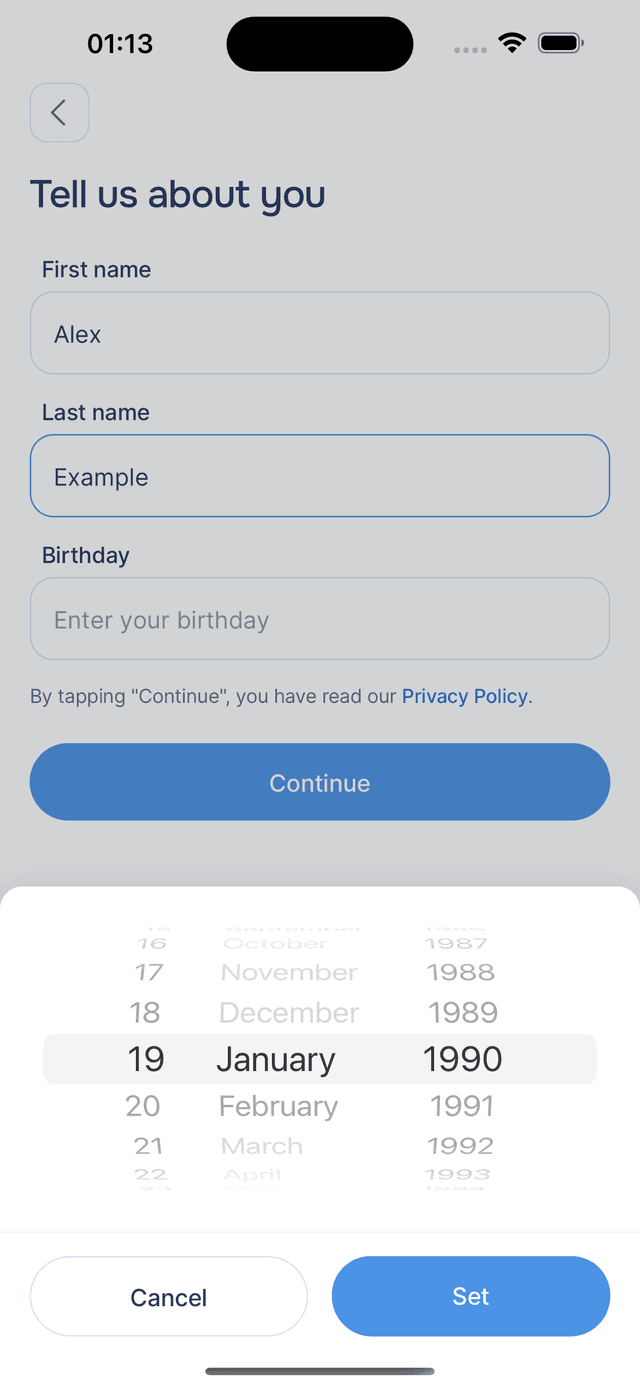Open the Privacy Policy link
640x1387 pixels.
tap(464, 696)
